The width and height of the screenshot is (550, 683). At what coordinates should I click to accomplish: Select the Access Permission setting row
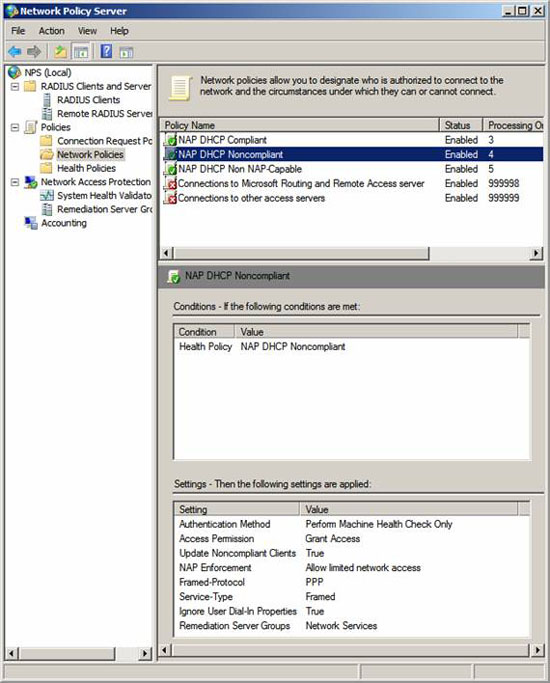(x=352, y=538)
